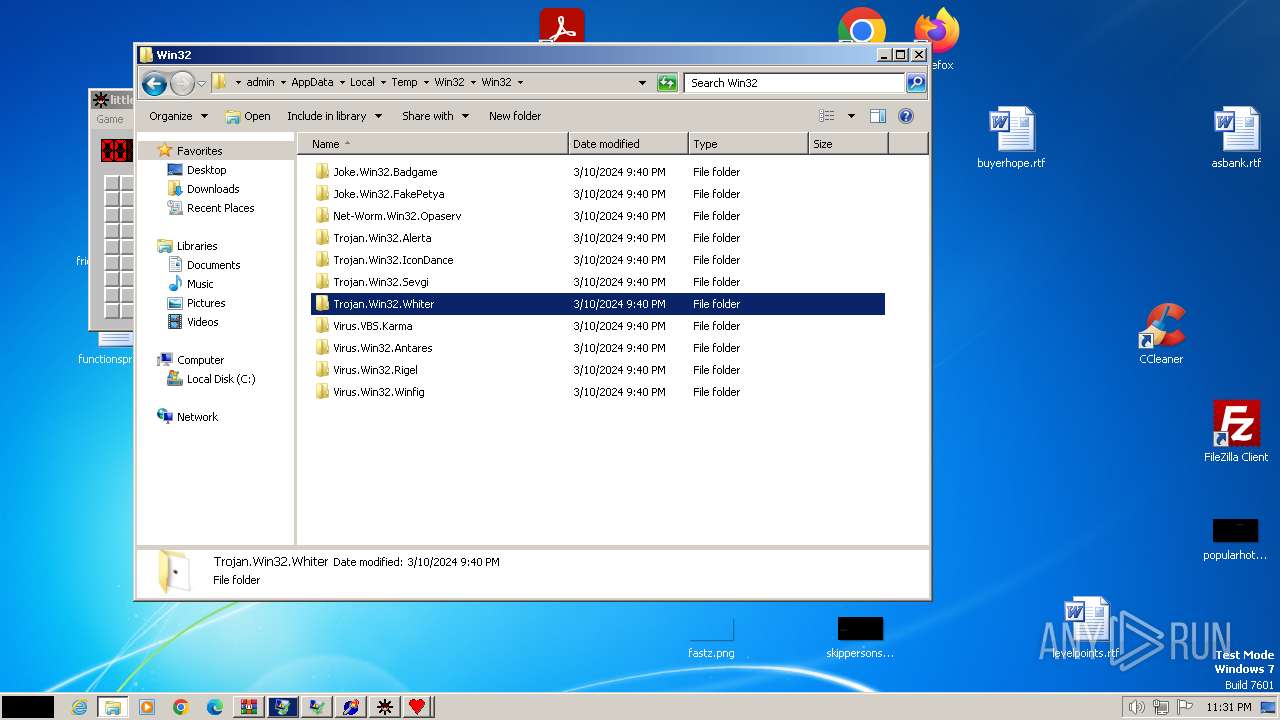The image size is (1280, 720).
Task: Select the Joke.Win32.FakePetya folder
Action: click(x=598, y=194)
